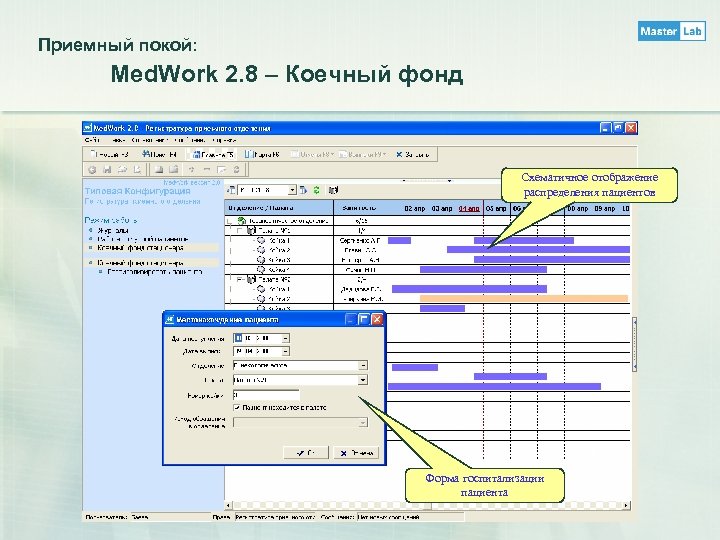Open the grayed F9 toolbar dropdown button
This screenshot has height=540, width=720.
coord(363,155)
